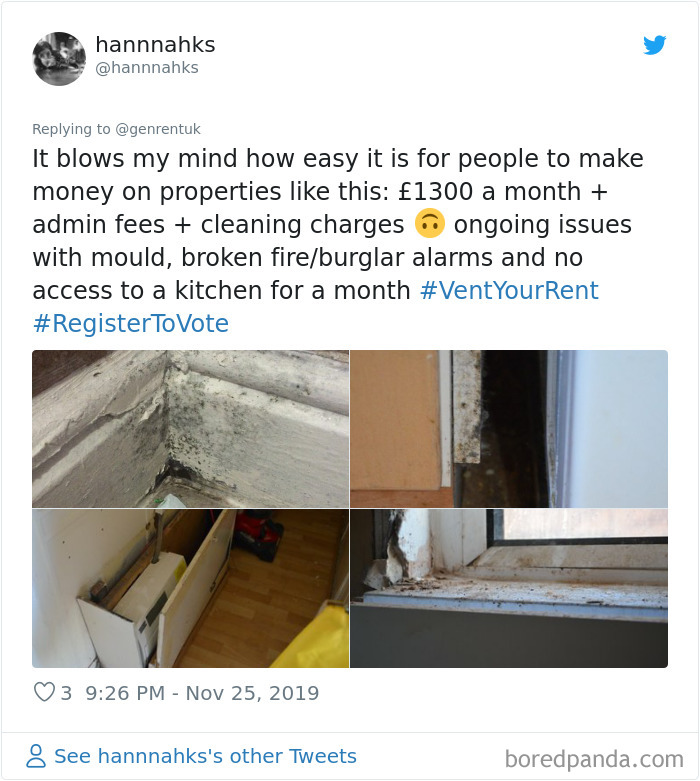Click the upside-down face emoji
Screen dimensions: 700x781
click(x=429, y=224)
